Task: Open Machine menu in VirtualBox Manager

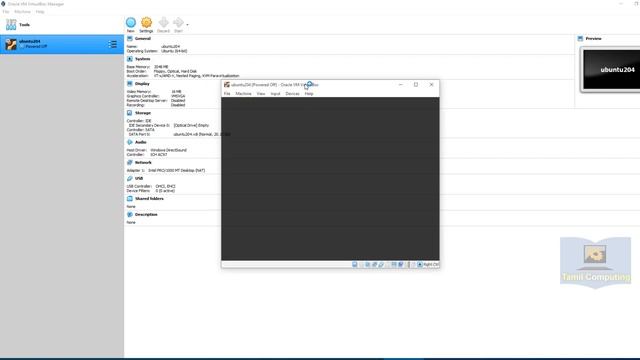Action: [22, 11]
